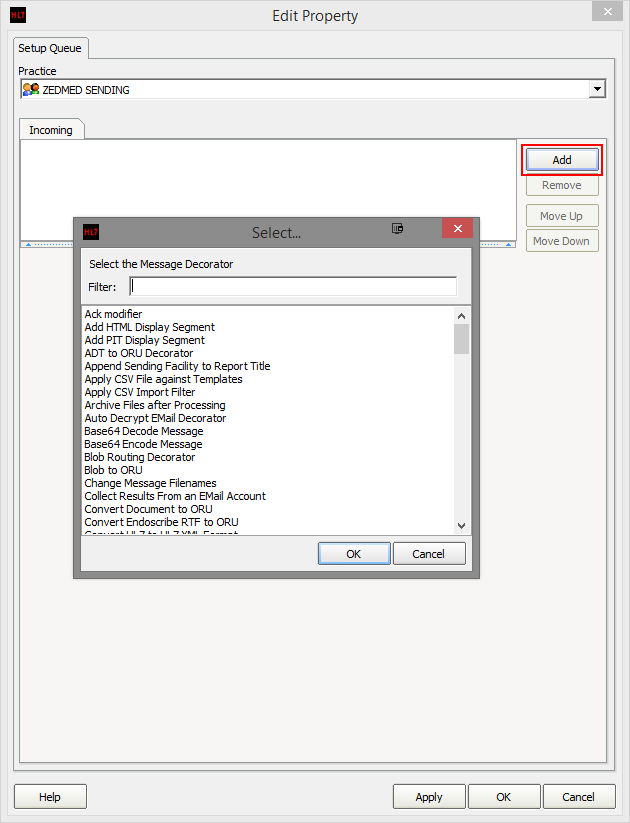Open the Practice dropdown arrow
Viewport: 630px width, 823px height.
[597, 89]
